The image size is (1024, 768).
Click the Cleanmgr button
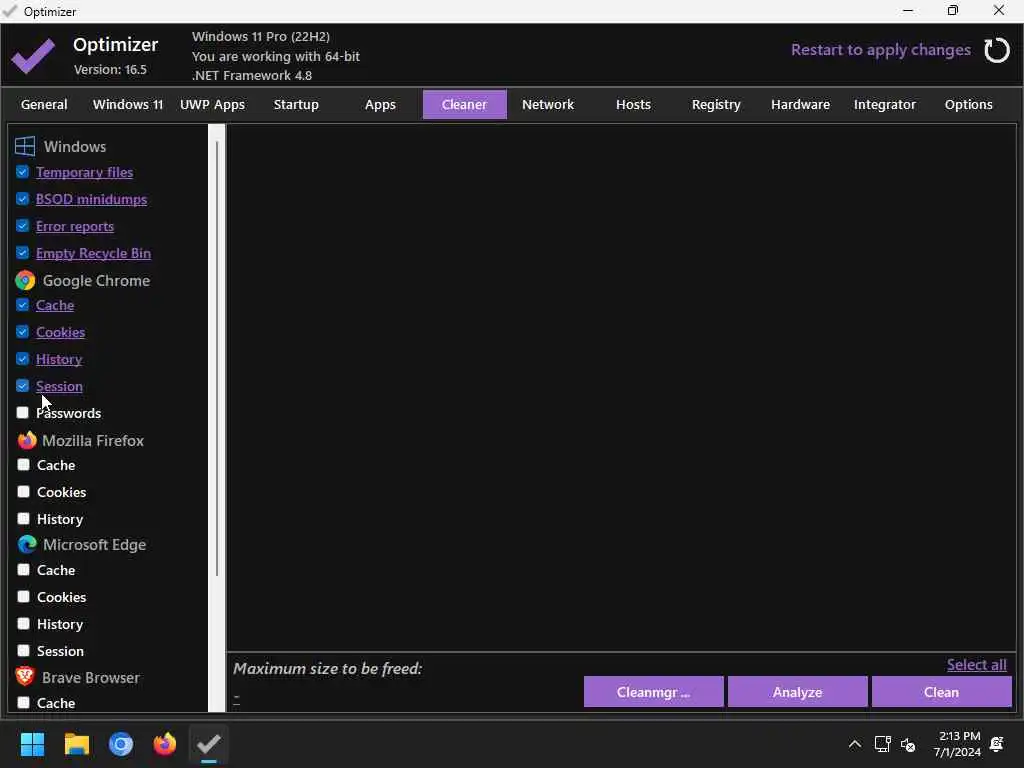coord(653,692)
